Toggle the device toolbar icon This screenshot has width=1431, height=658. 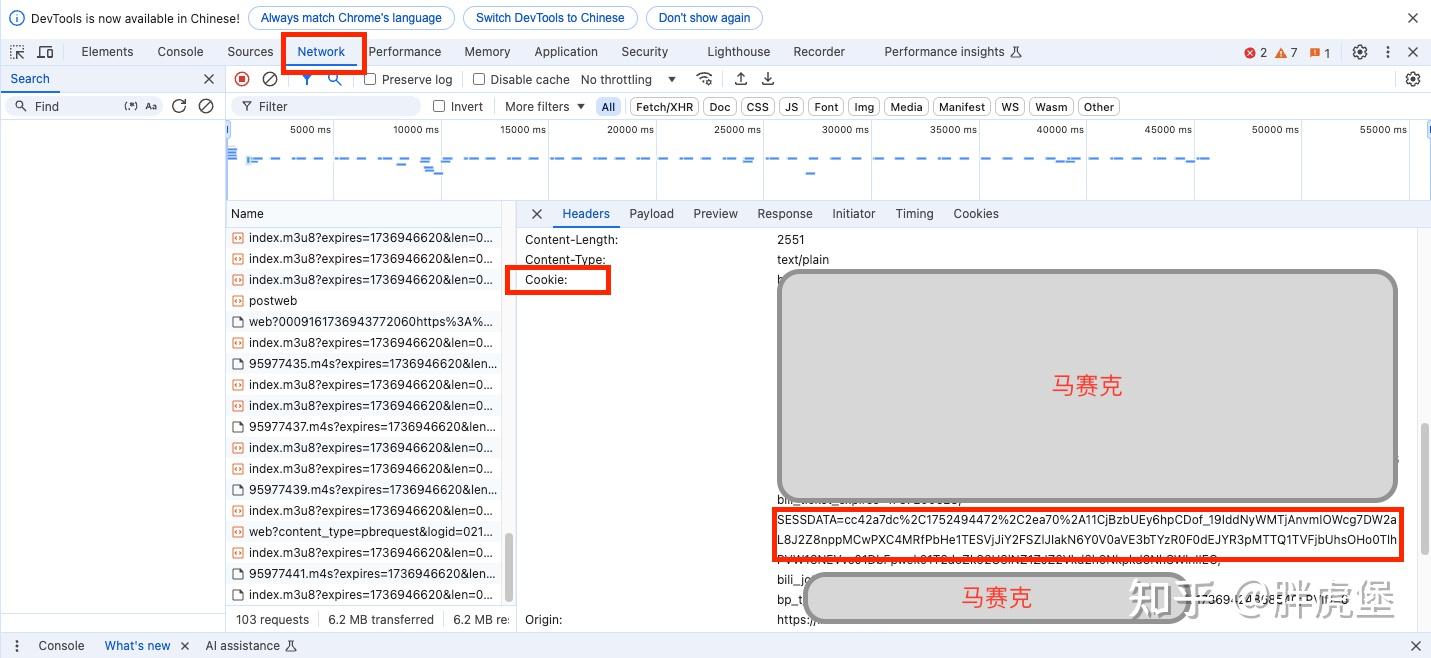tap(45, 51)
